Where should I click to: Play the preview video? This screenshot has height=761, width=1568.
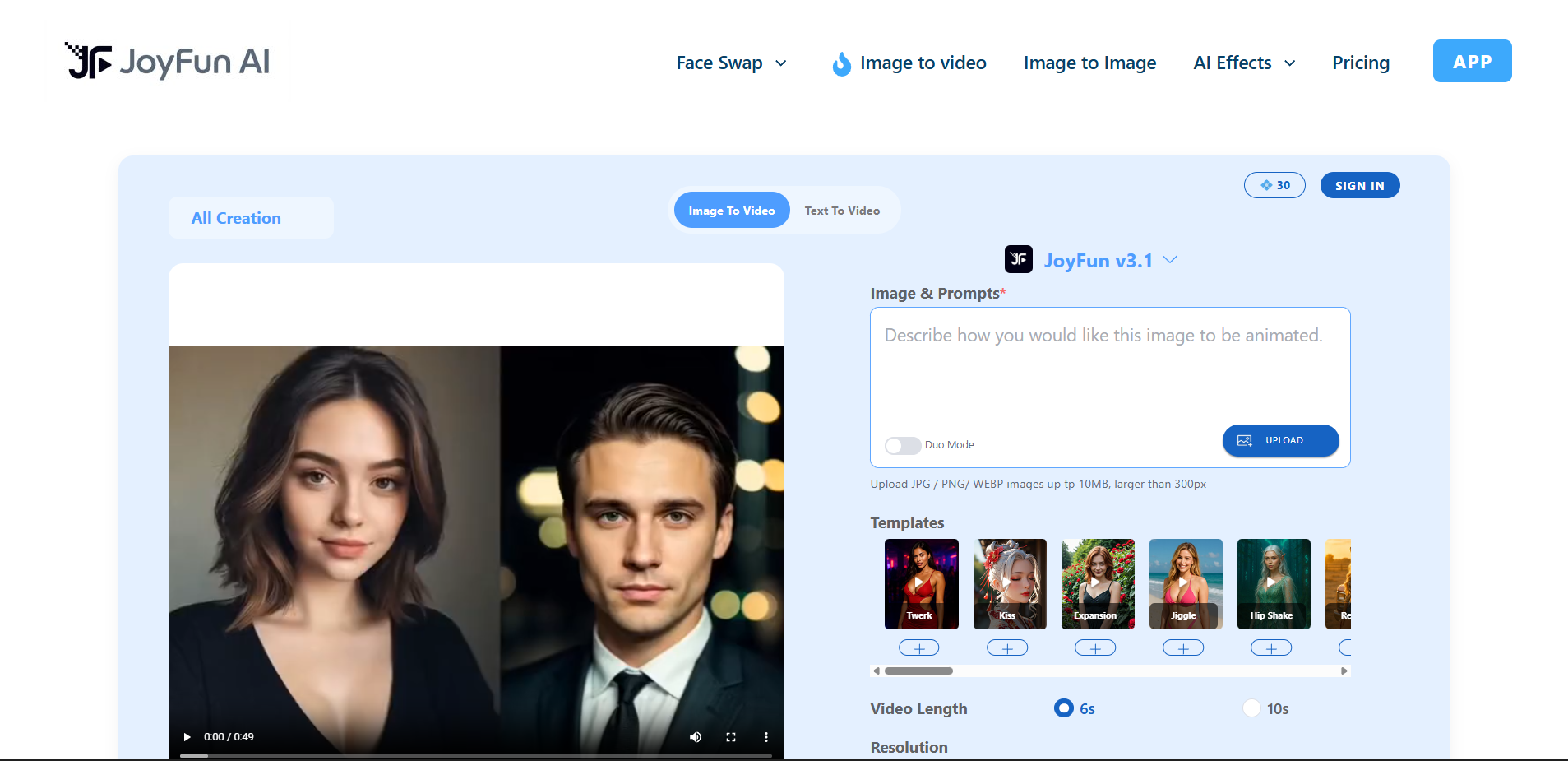click(187, 737)
